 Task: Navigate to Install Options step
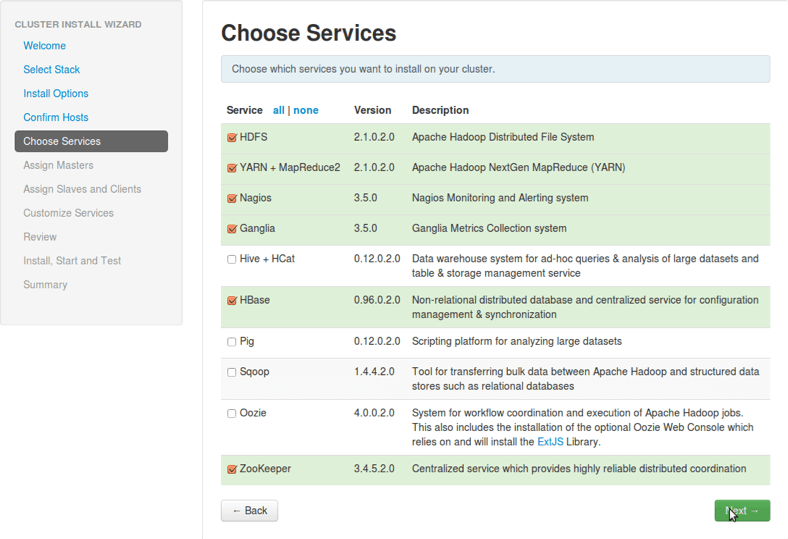(x=56, y=94)
